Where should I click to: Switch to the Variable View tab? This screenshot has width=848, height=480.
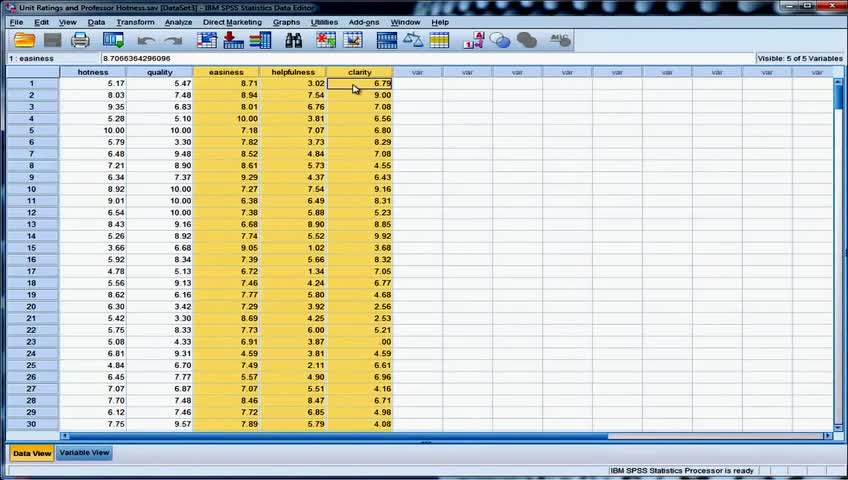click(x=84, y=452)
